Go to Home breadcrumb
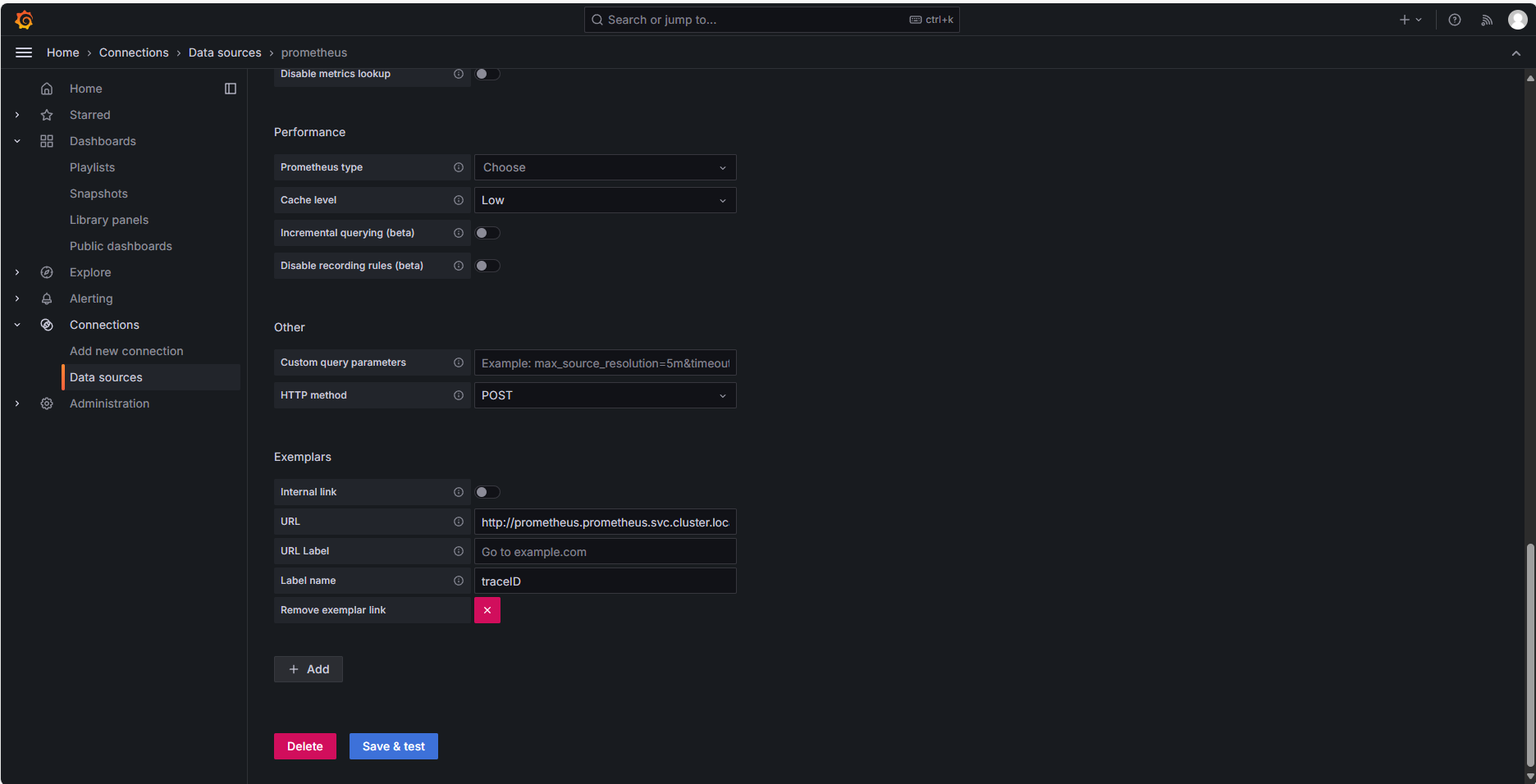 pyautogui.click(x=63, y=52)
